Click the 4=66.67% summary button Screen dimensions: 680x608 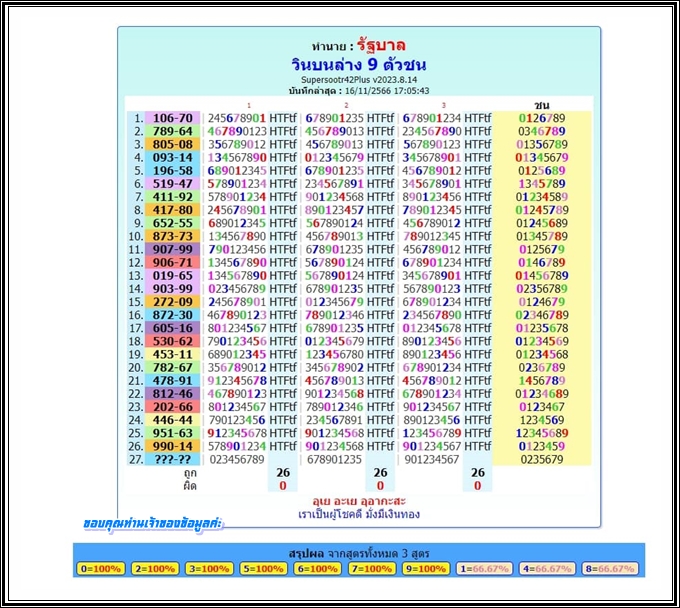click(547, 569)
